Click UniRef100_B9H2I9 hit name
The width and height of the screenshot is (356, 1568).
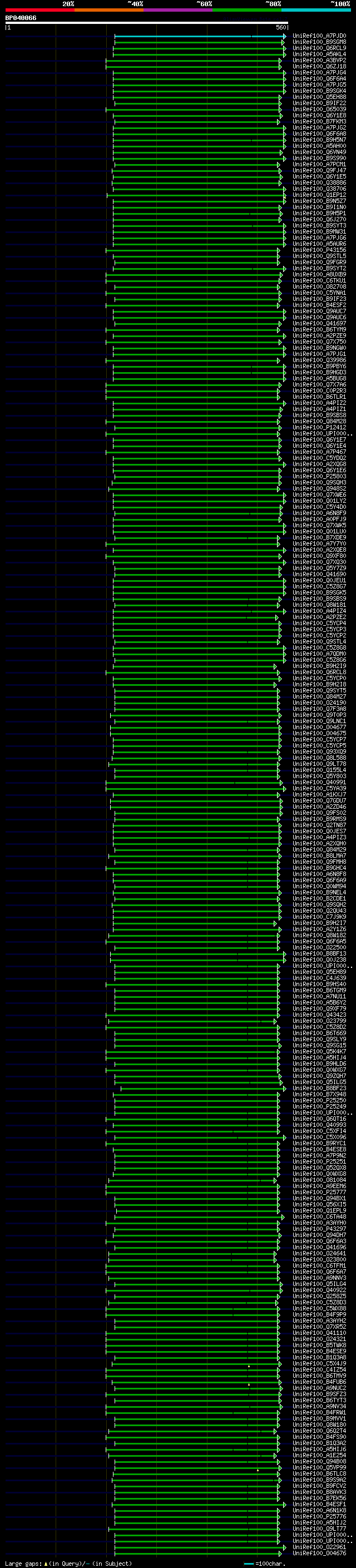319,666
